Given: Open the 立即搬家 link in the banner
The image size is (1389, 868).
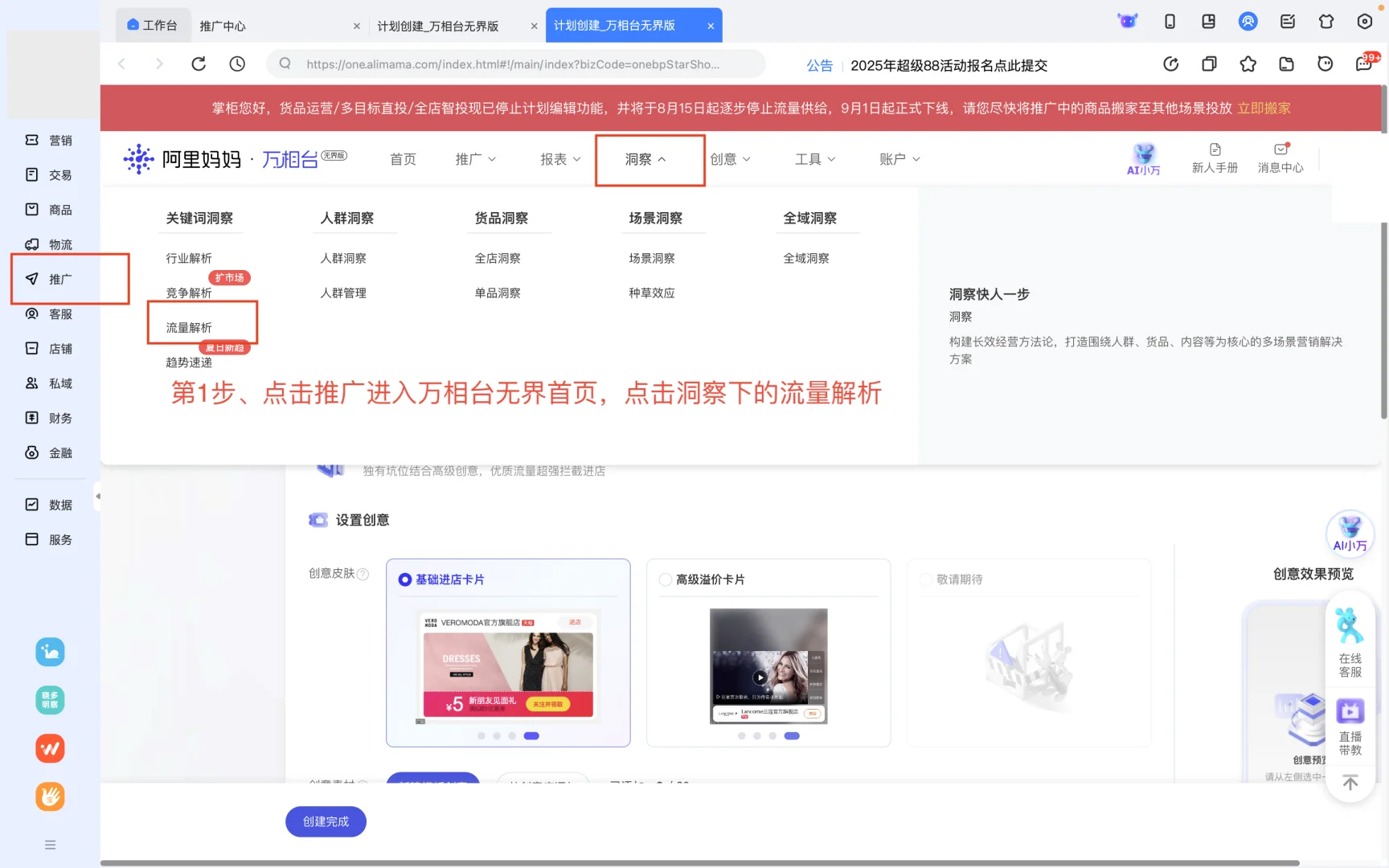Looking at the screenshot, I should 1264,108.
